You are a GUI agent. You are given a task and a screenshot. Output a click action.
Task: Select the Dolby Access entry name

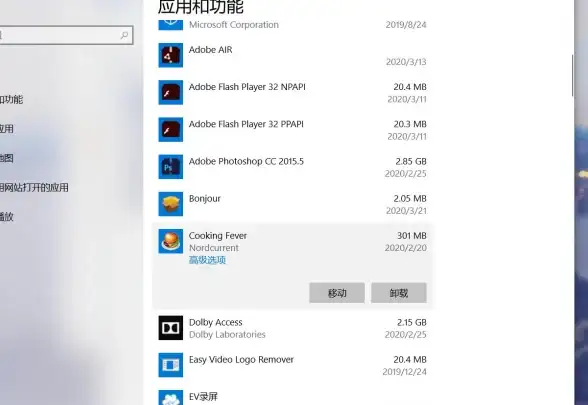[216, 322]
